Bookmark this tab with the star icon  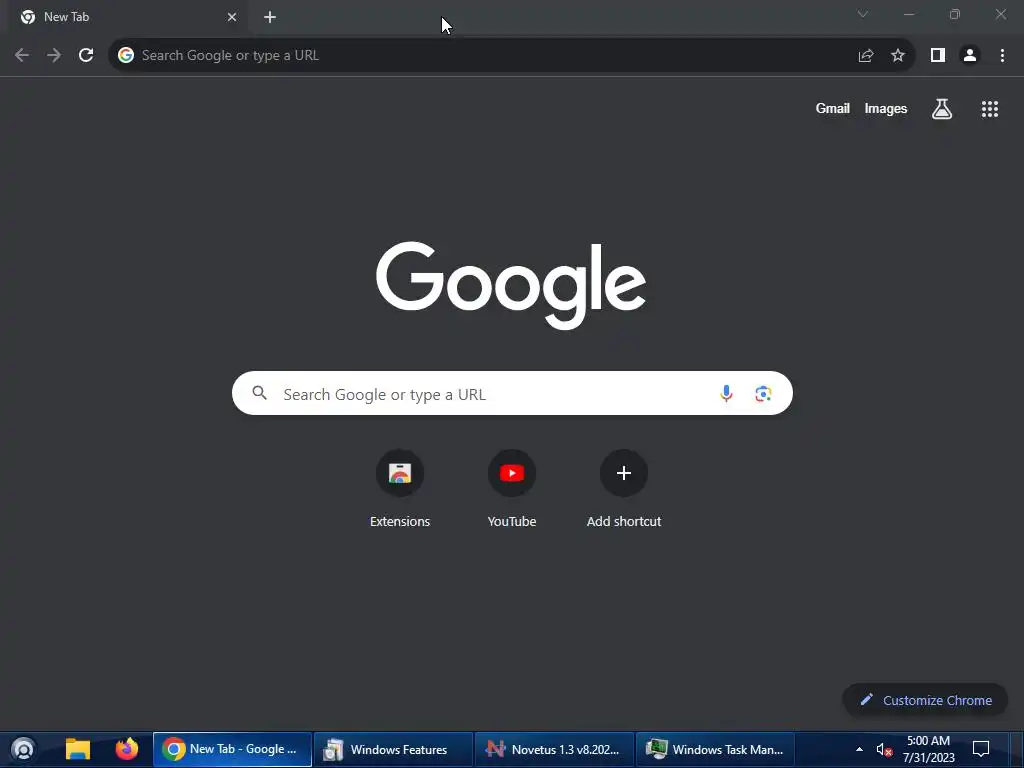coord(898,56)
